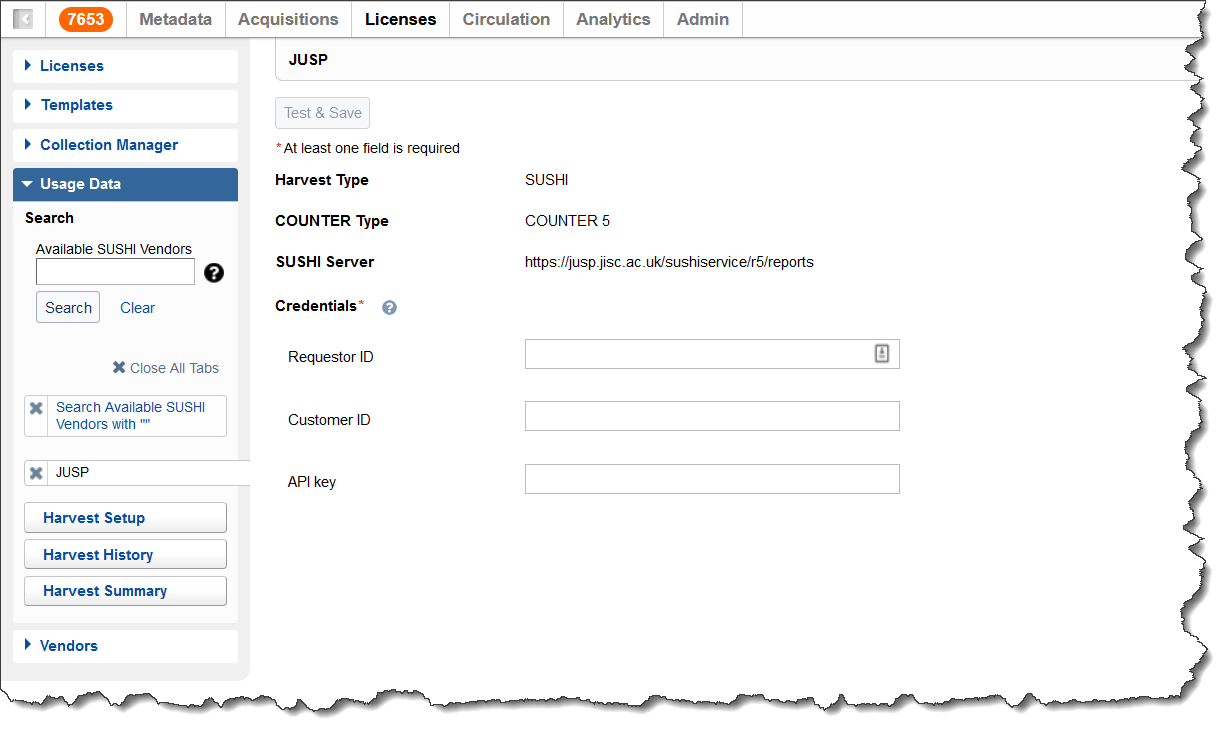Click the Harvest Type label
Viewport: 1228px width, 734px height.
coord(322,180)
